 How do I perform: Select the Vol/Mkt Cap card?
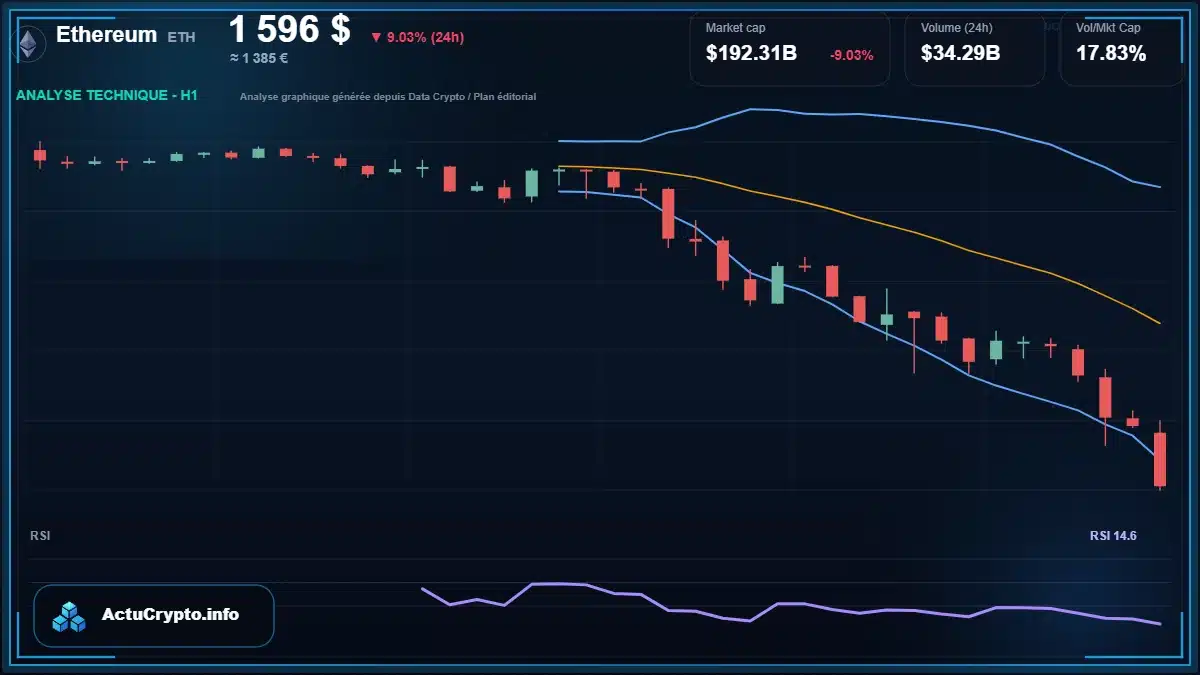(x=1122, y=48)
